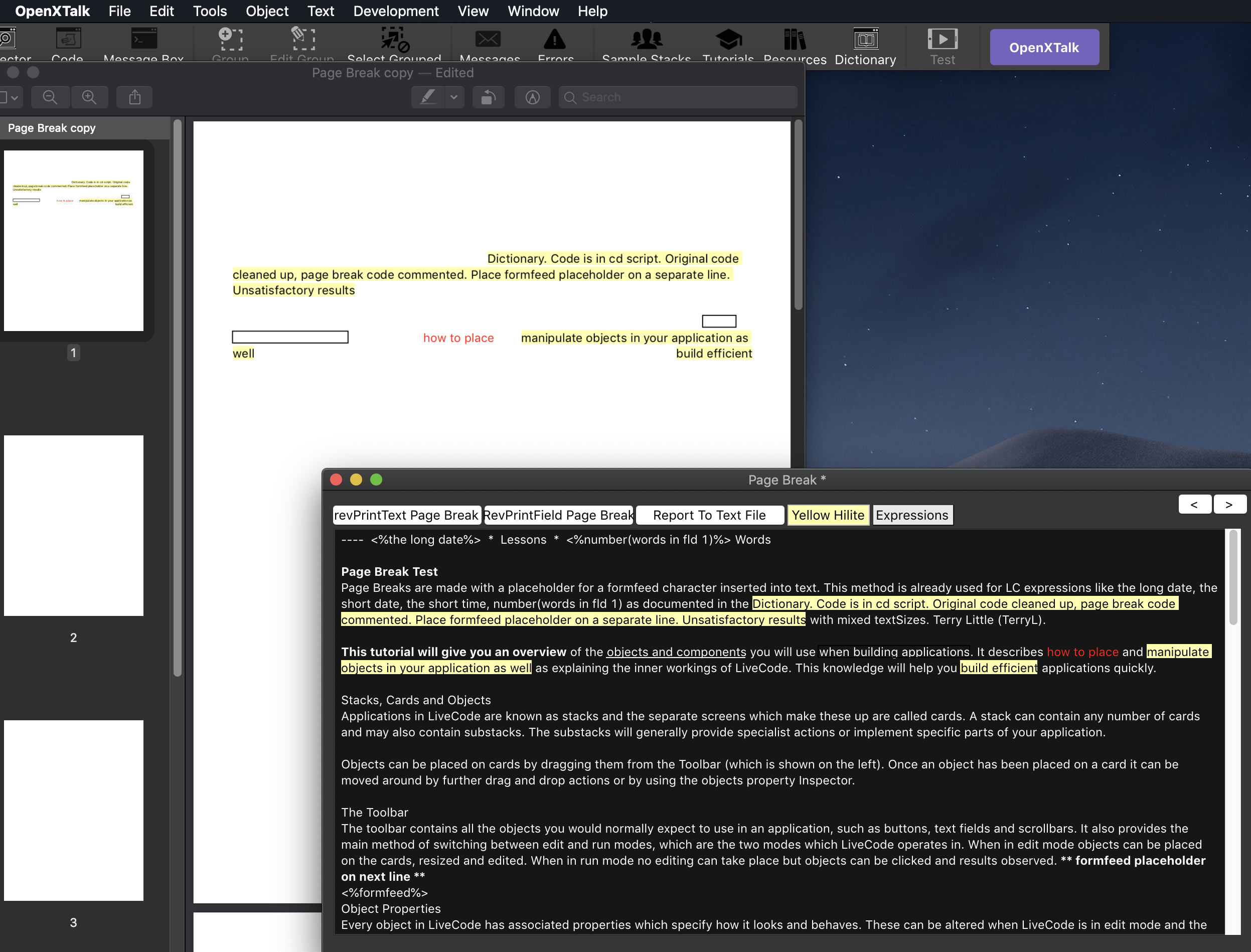Viewport: 1251px width, 952px height.
Task: Click 'Object Properties' heading in text field
Action: pyautogui.click(x=390, y=908)
